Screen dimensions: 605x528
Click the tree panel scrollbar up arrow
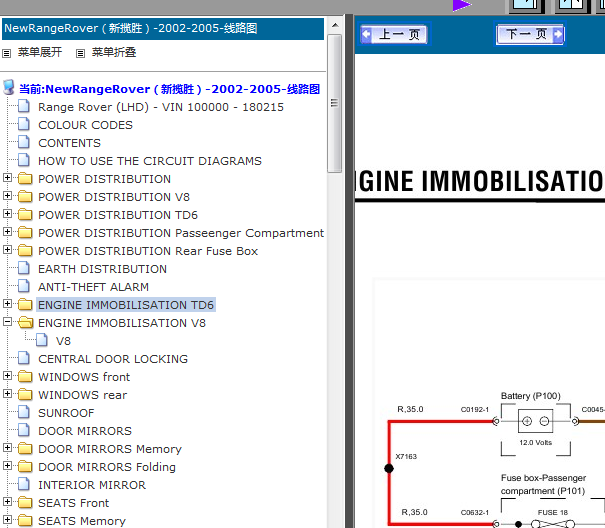click(335, 25)
